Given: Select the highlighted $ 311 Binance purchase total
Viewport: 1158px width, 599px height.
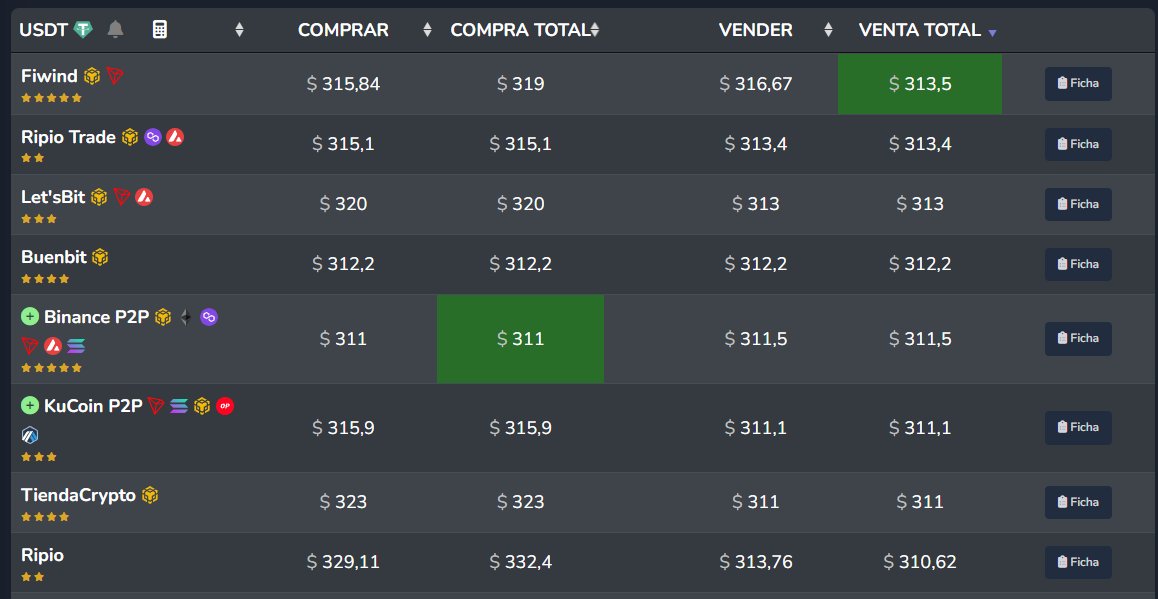Looking at the screenshot, I should coord(520,339).
